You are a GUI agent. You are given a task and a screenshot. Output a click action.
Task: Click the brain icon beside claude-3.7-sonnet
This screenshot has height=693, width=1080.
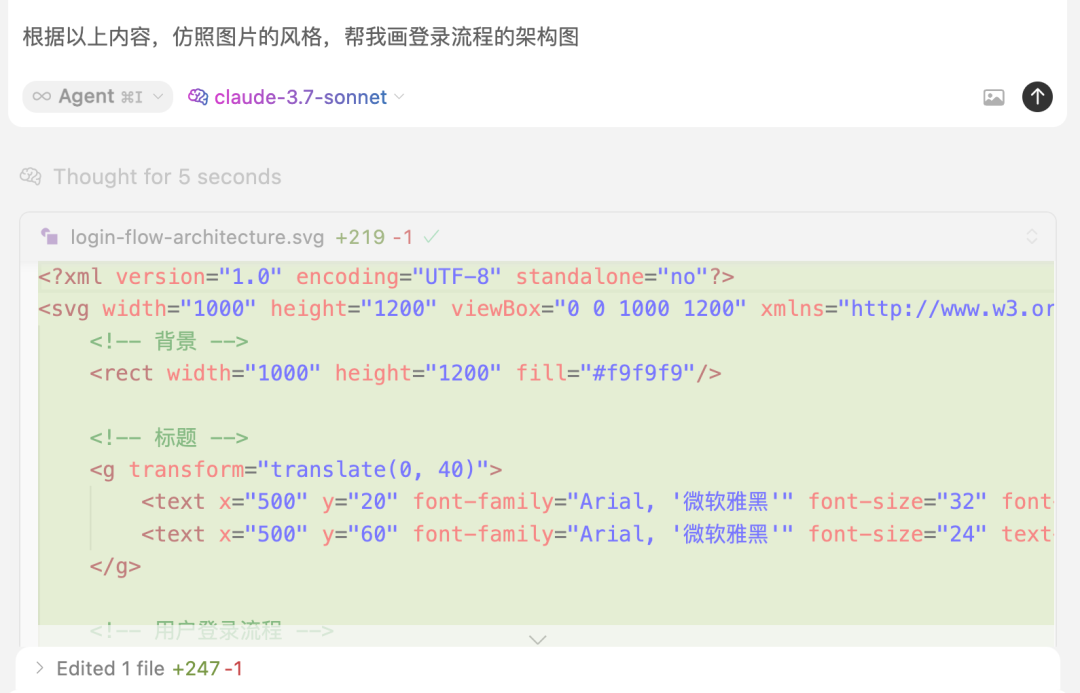[x=197, y=97]
